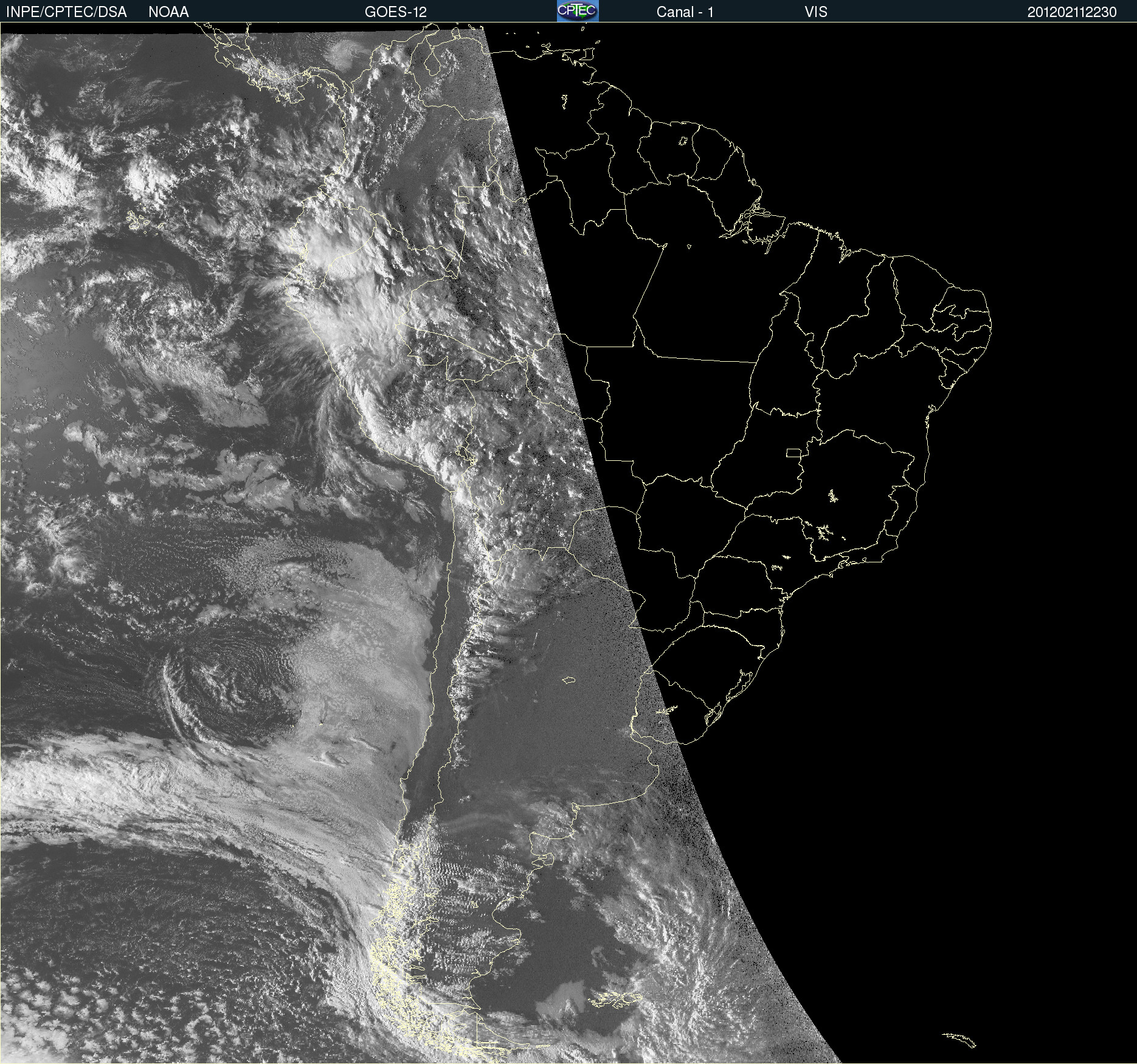Click the CPTEC logo icon
This screenshot has width=1137, height=1064.
click(578, 11)
